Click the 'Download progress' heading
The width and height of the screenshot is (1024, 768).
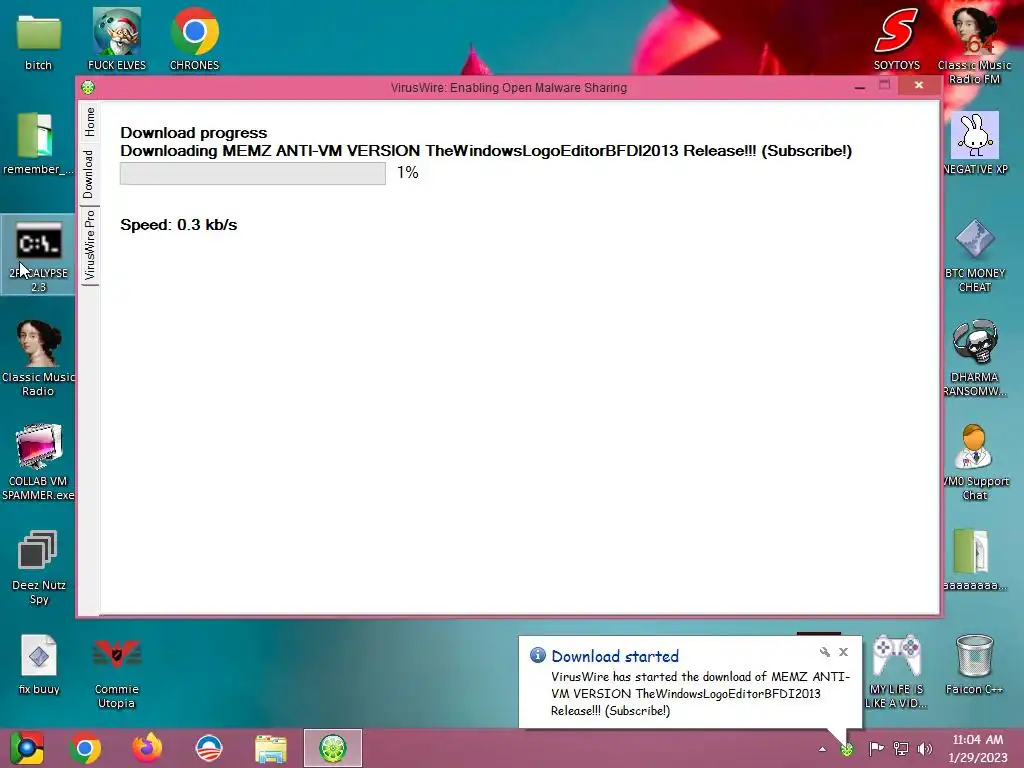[194, 133]
